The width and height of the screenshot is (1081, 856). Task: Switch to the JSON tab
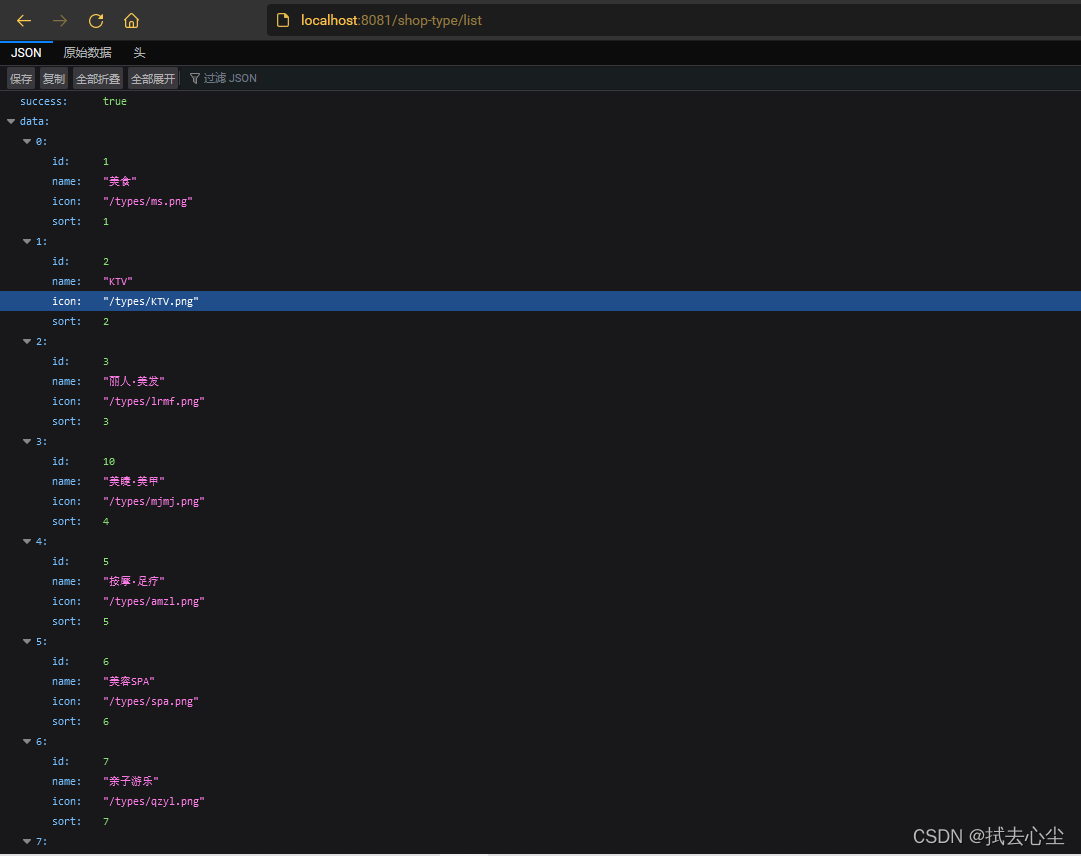pyautogui.click(x=26, y=52)
